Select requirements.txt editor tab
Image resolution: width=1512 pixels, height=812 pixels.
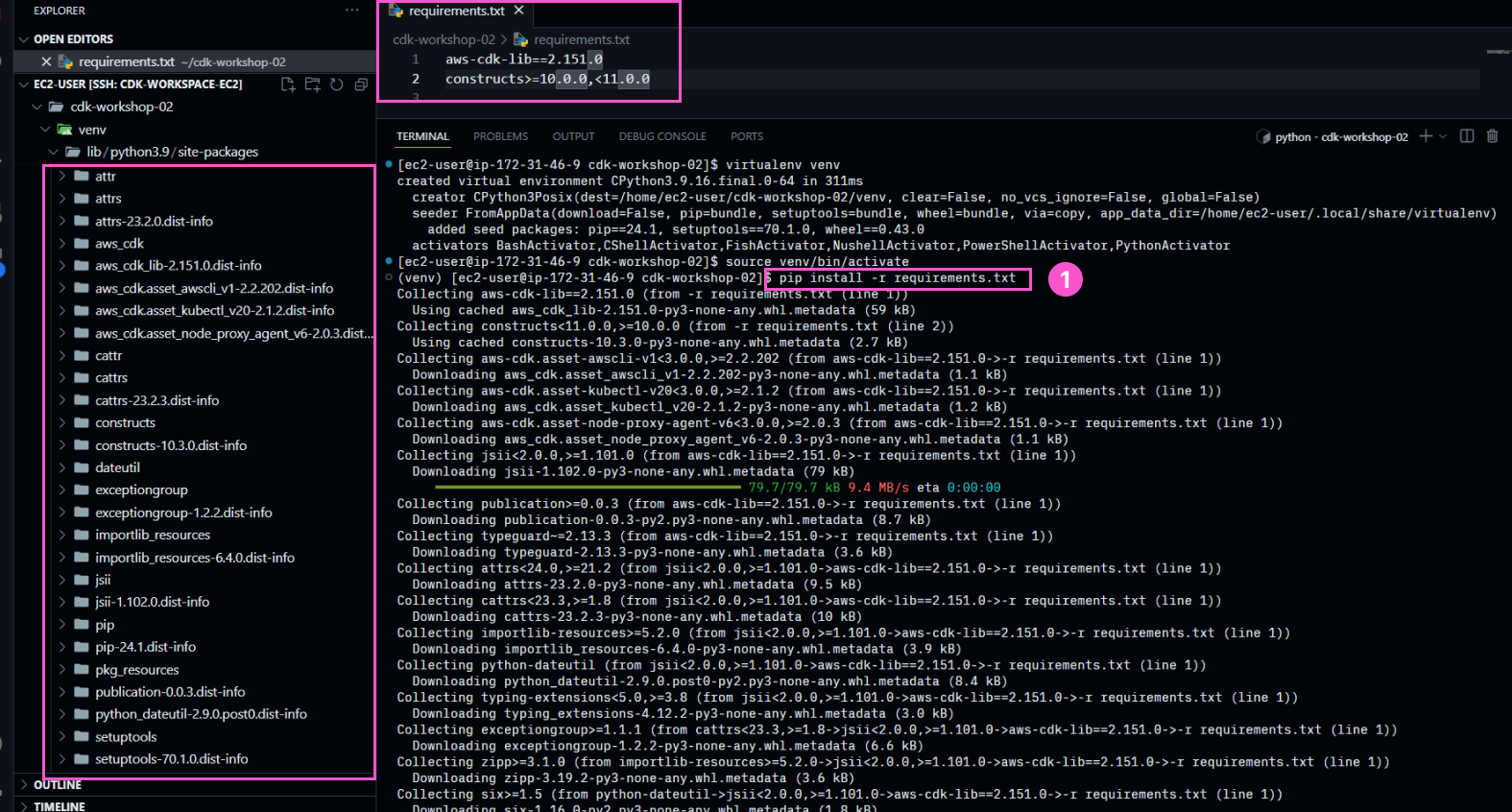(456, 12)
